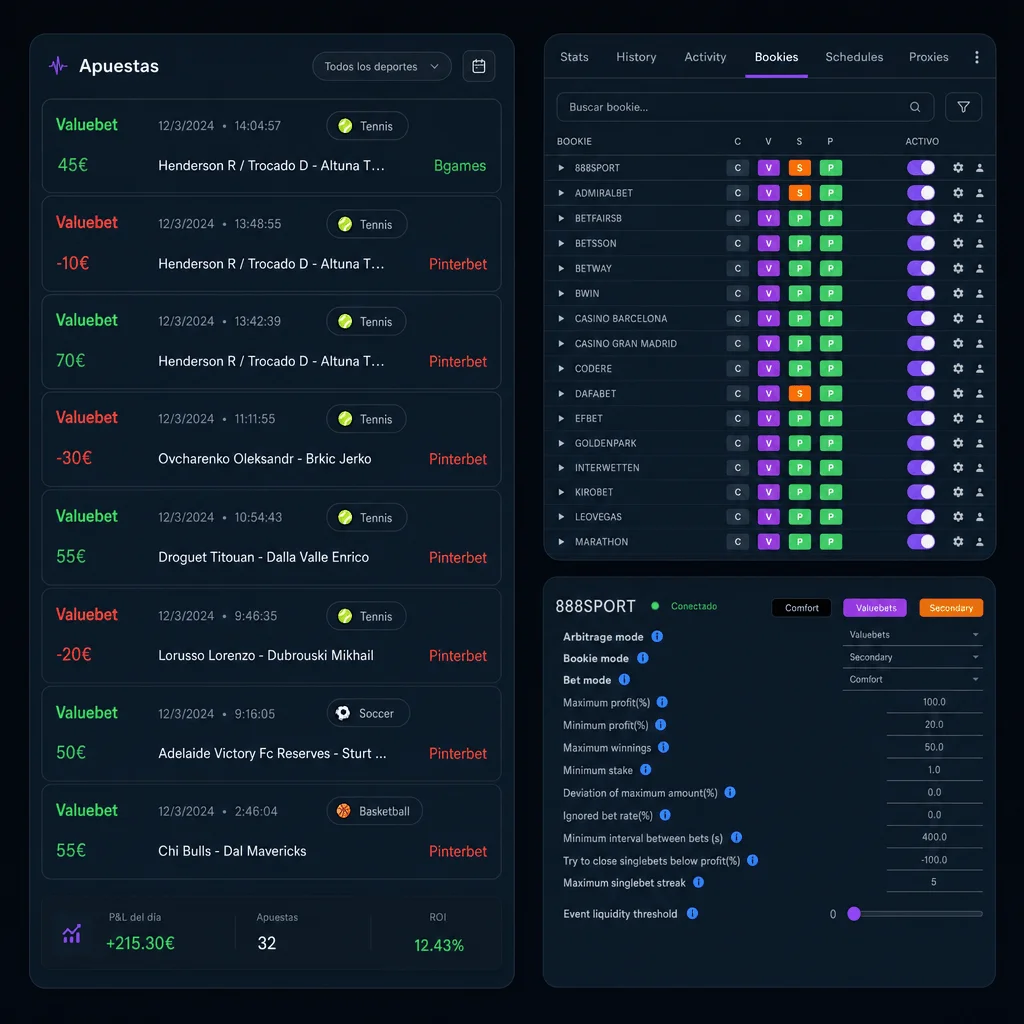Click the purple Valuebets tag button
The height and width of the screenshot is (1024, 1024).
tap(875, 607)
